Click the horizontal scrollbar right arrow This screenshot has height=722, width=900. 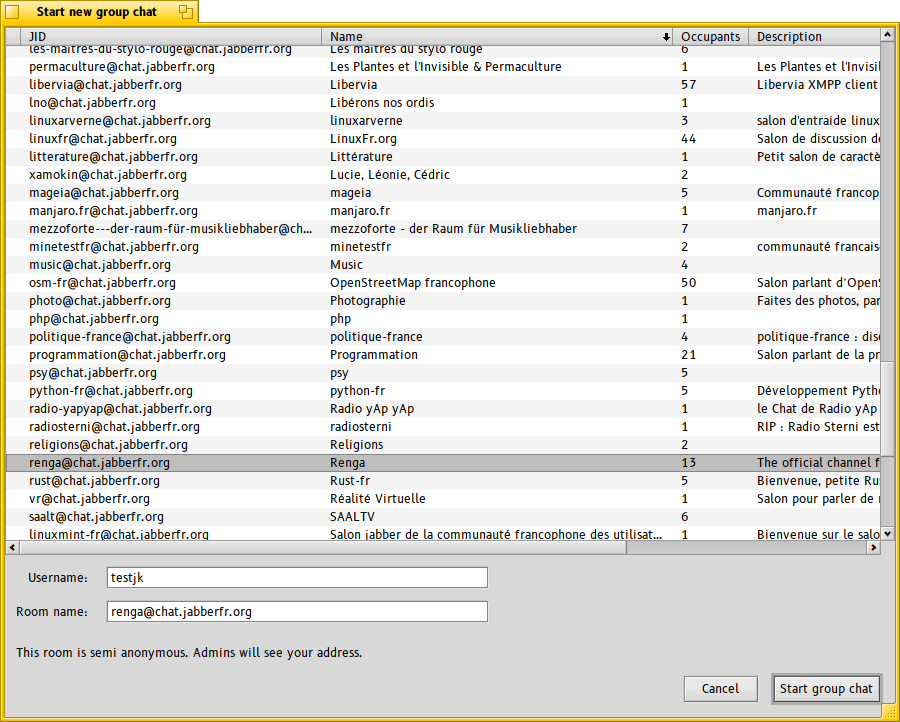[x=873, y=547]
